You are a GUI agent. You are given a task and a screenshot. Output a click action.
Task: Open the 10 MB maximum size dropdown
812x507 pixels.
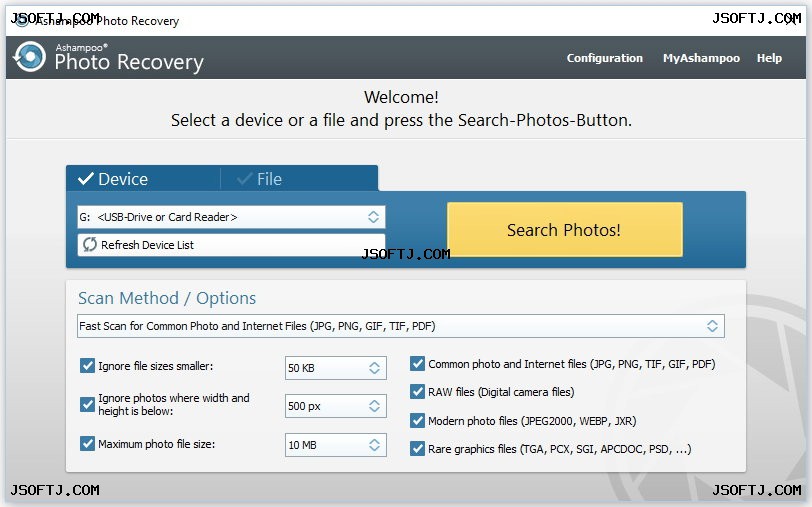click(336, 445)
